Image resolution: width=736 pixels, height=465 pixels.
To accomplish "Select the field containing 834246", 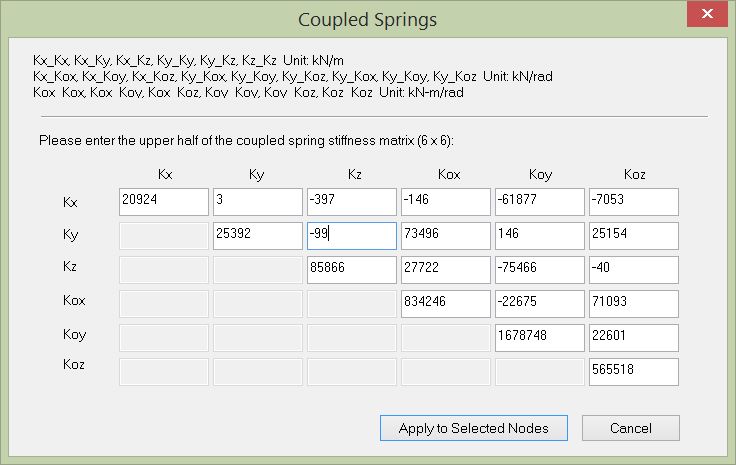I will tap(445, 304).
